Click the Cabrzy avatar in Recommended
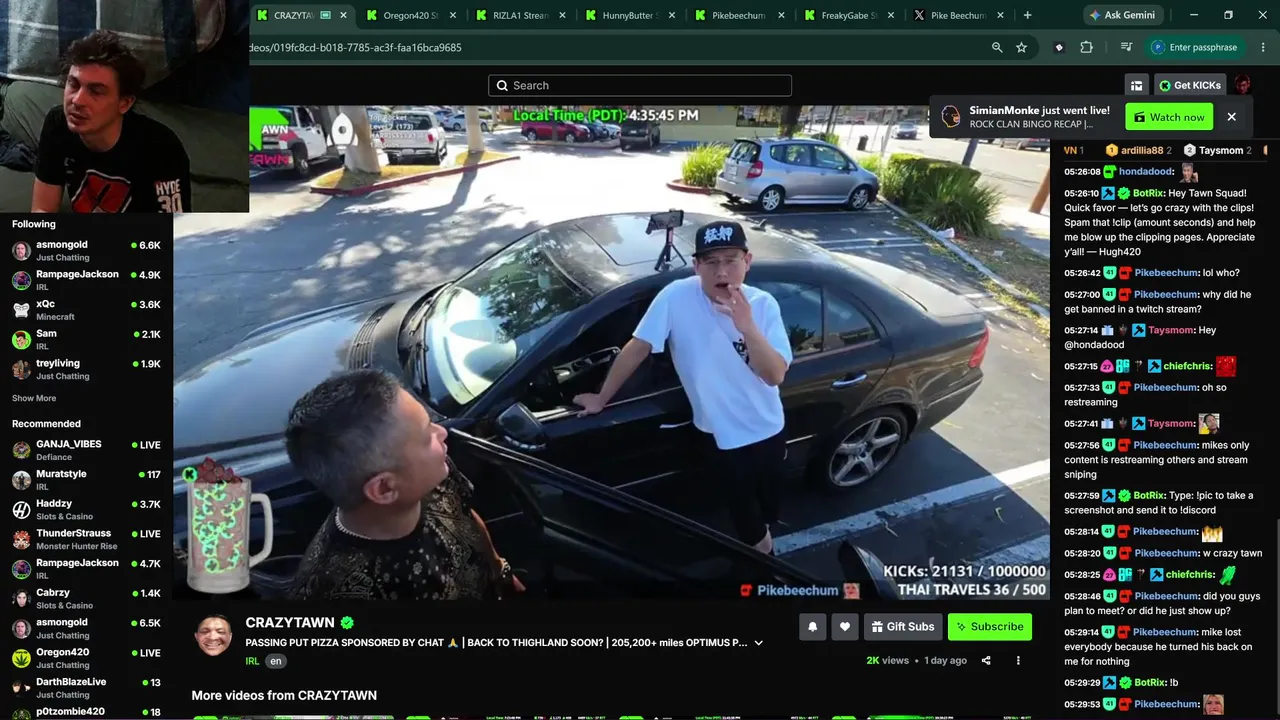Viewport: 1280px width, 720px height. [x=21, y=599]
